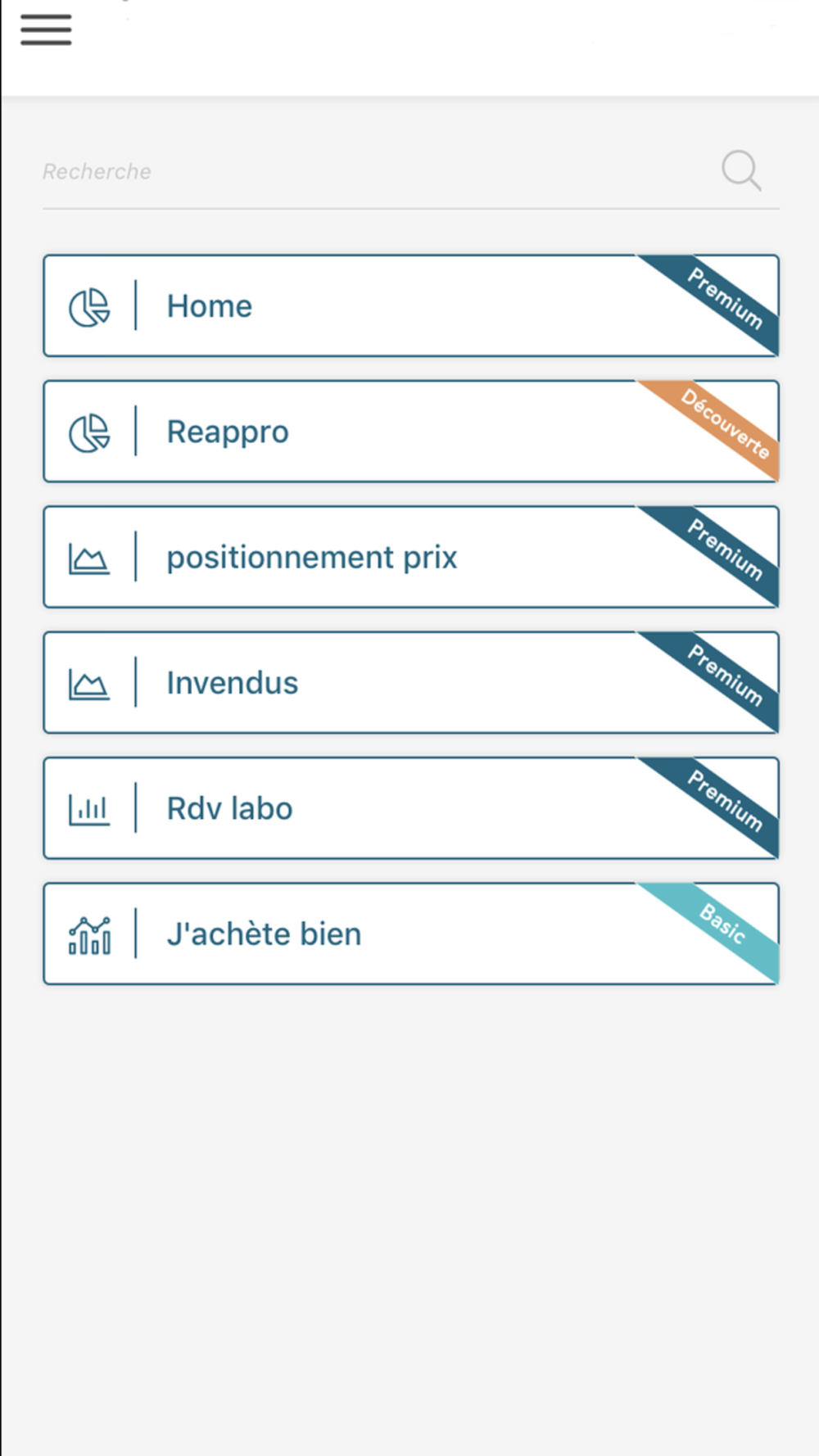Open the Invendus report
This screenshot has height=1456, width=819.
click(x=233, y=683)
